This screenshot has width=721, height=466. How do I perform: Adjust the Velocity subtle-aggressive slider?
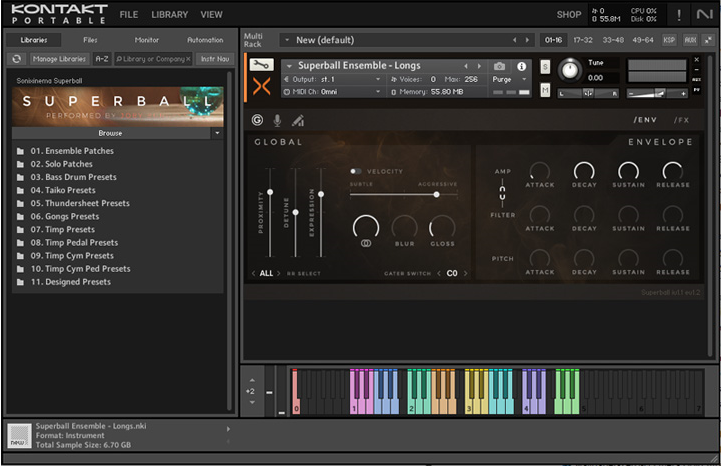pos(436,195)
